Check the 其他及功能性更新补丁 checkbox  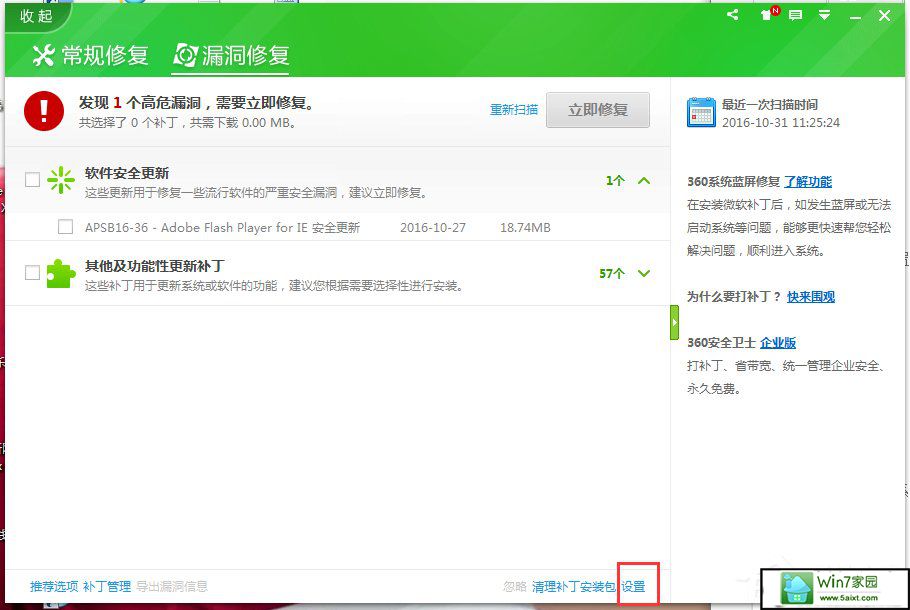32,272
